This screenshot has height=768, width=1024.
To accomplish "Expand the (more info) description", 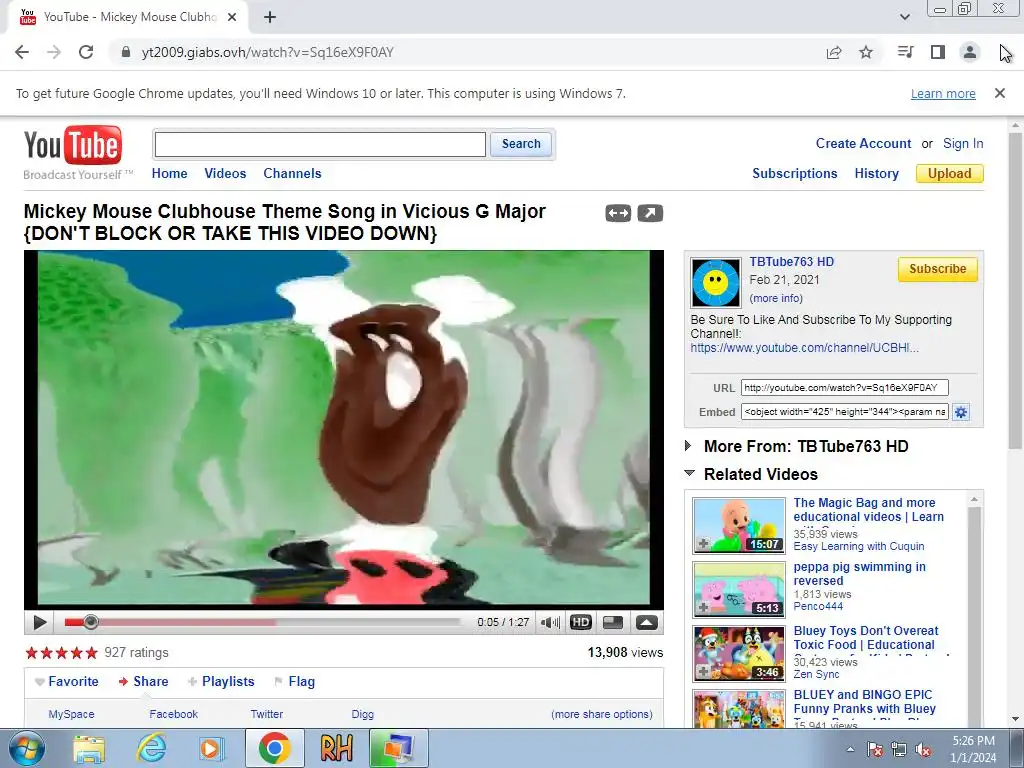I will (x=776, y=298).
